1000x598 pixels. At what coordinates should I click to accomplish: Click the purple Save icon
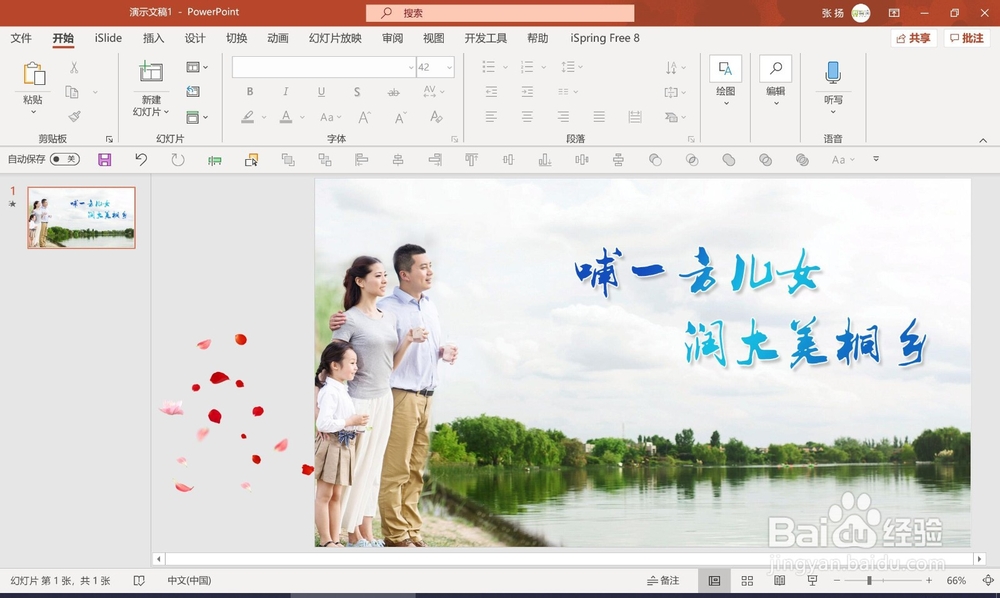click(105, 159)
